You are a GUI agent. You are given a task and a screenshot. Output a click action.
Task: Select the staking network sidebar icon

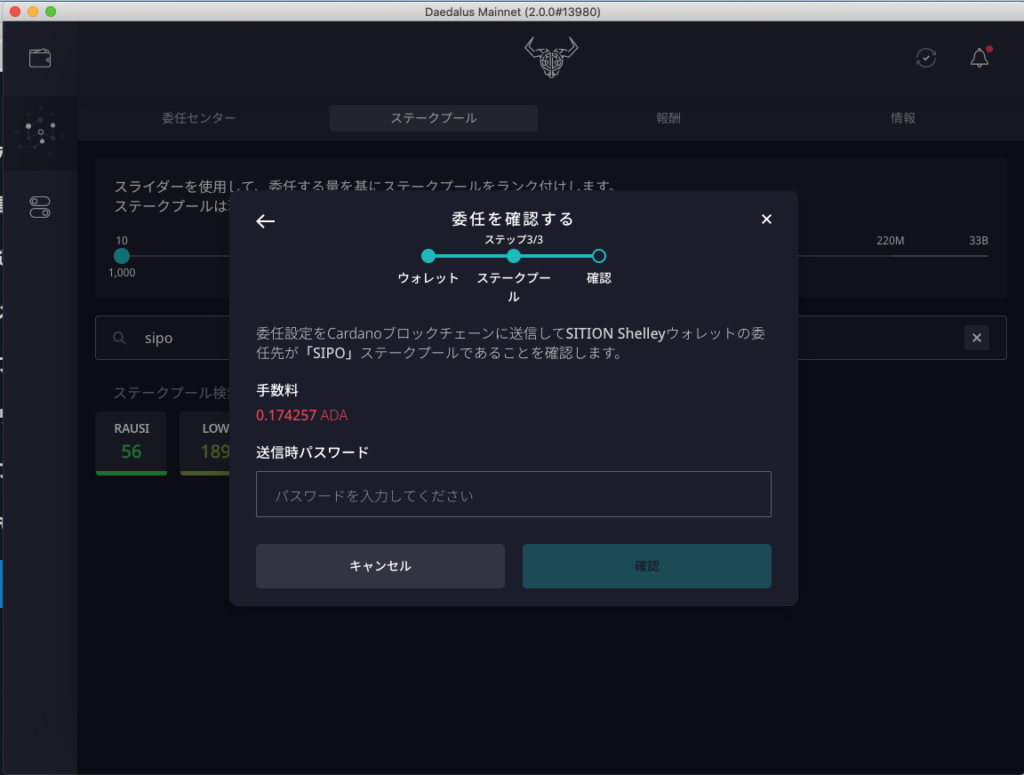coord(40,132)
